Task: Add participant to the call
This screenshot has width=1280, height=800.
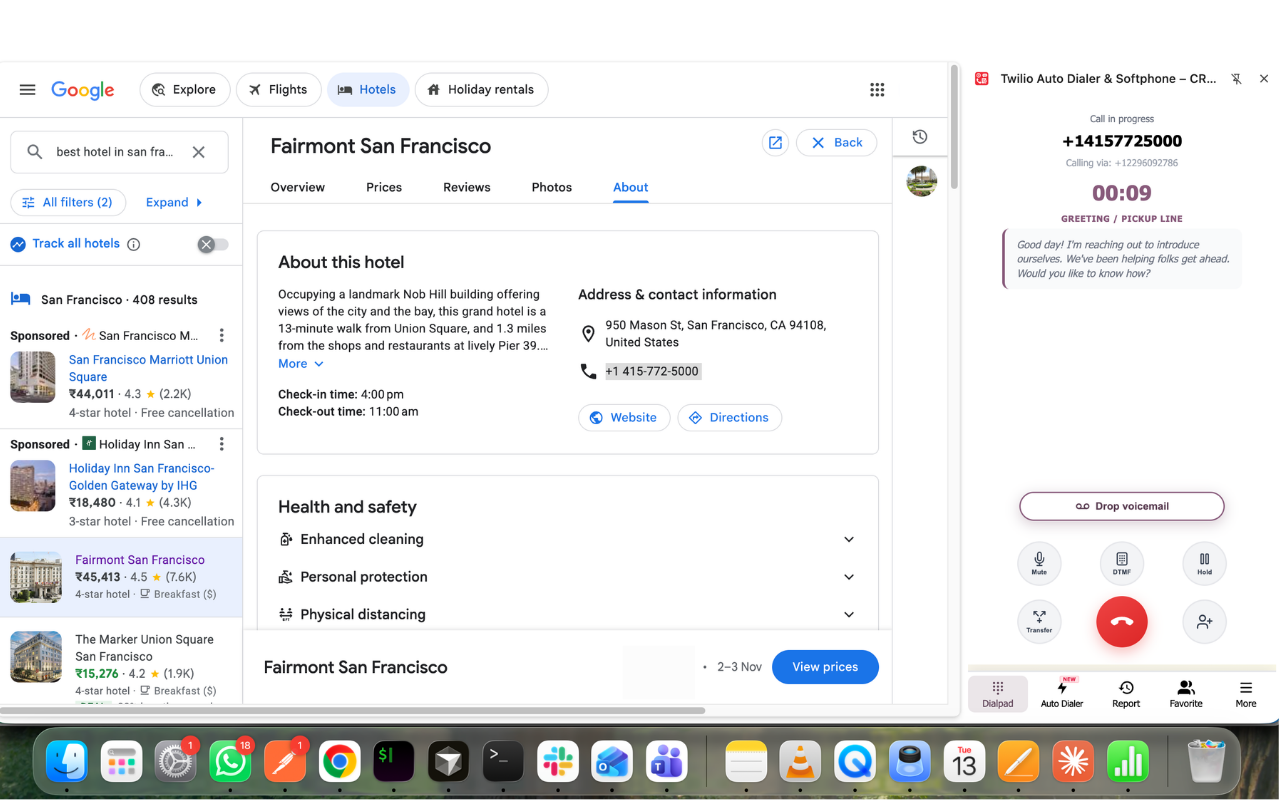Action: 1204,621
